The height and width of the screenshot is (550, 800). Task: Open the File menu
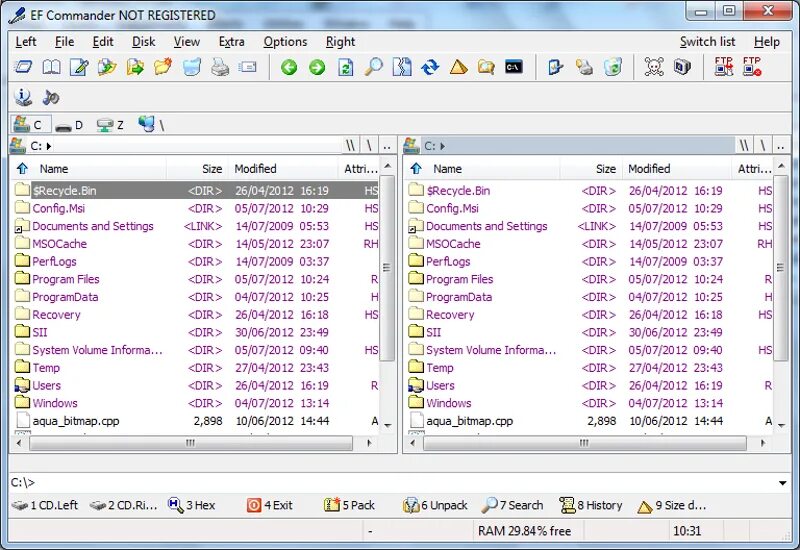64,41
